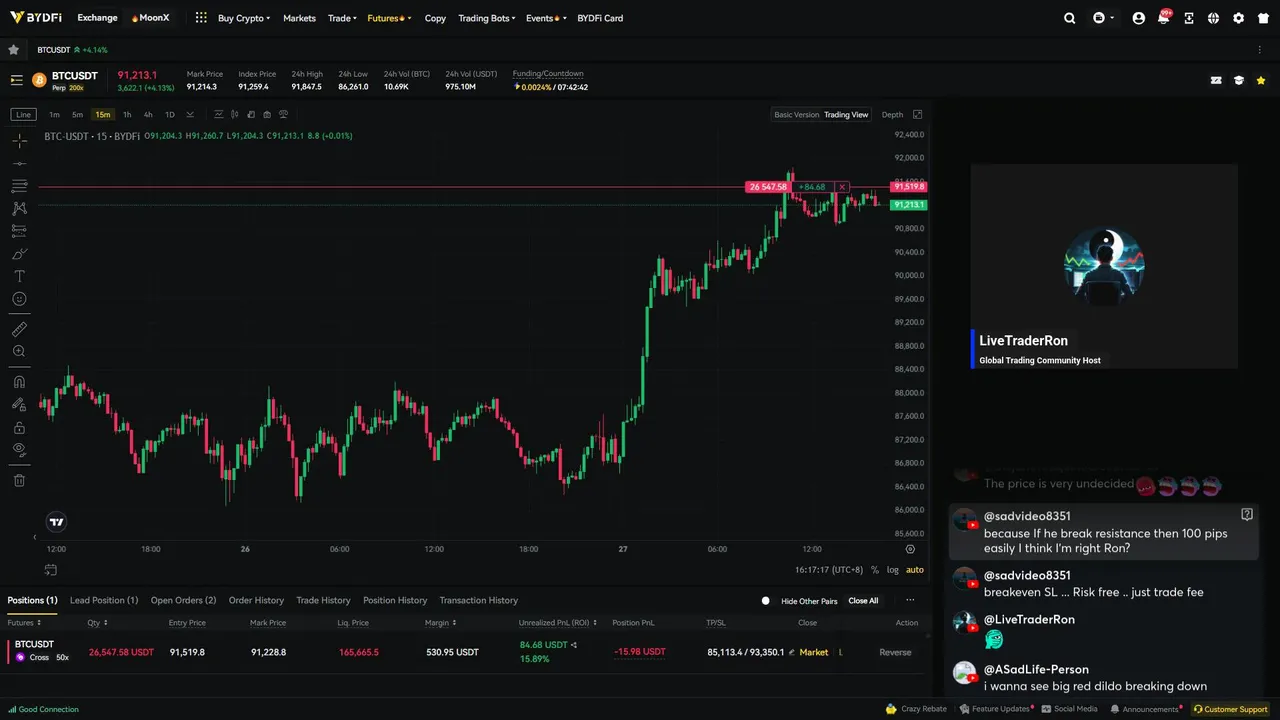Open the Position History tab

(395, 600)
